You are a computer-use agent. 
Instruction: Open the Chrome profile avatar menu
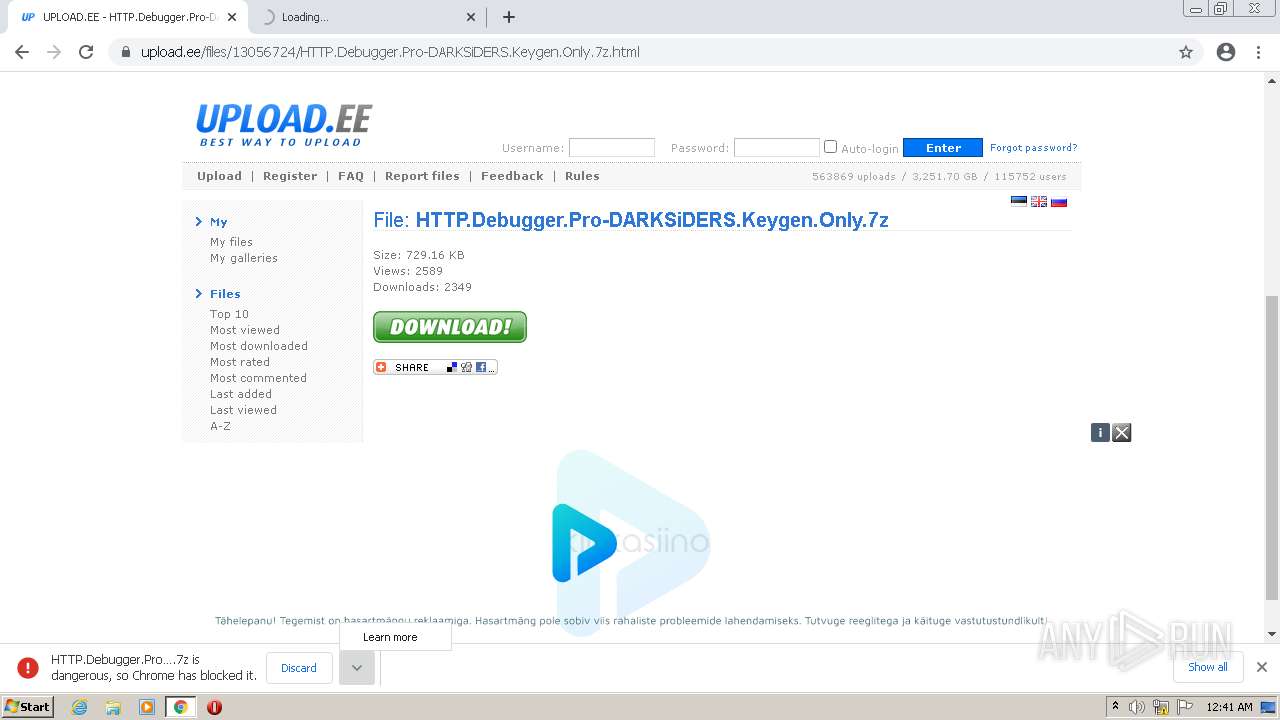tap(1226, 52)
